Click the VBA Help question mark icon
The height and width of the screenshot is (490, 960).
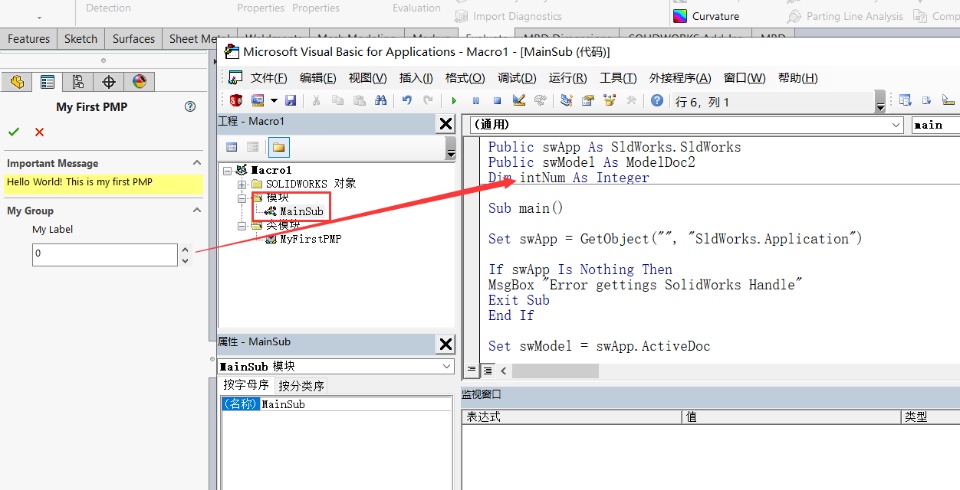click(657, 100)
